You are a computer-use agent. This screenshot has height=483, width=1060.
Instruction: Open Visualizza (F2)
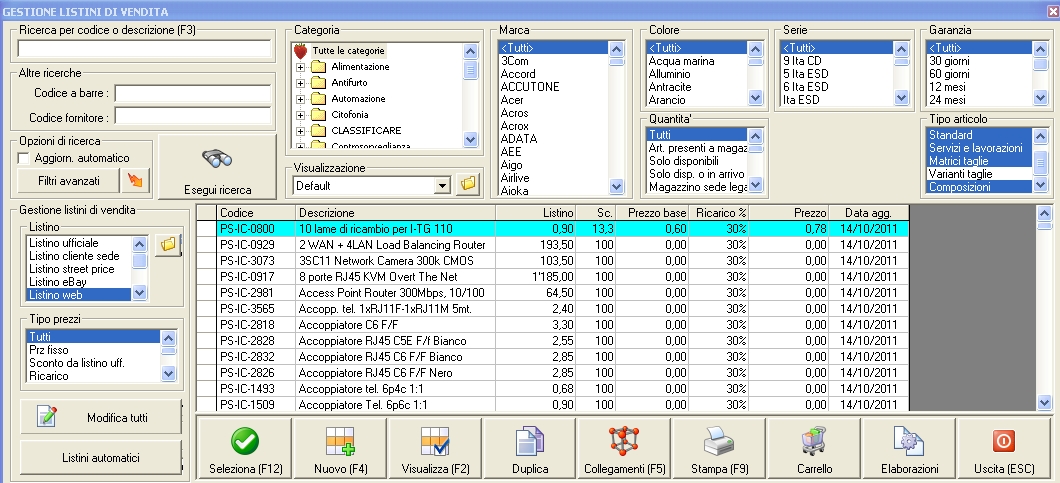coord(435,449)
